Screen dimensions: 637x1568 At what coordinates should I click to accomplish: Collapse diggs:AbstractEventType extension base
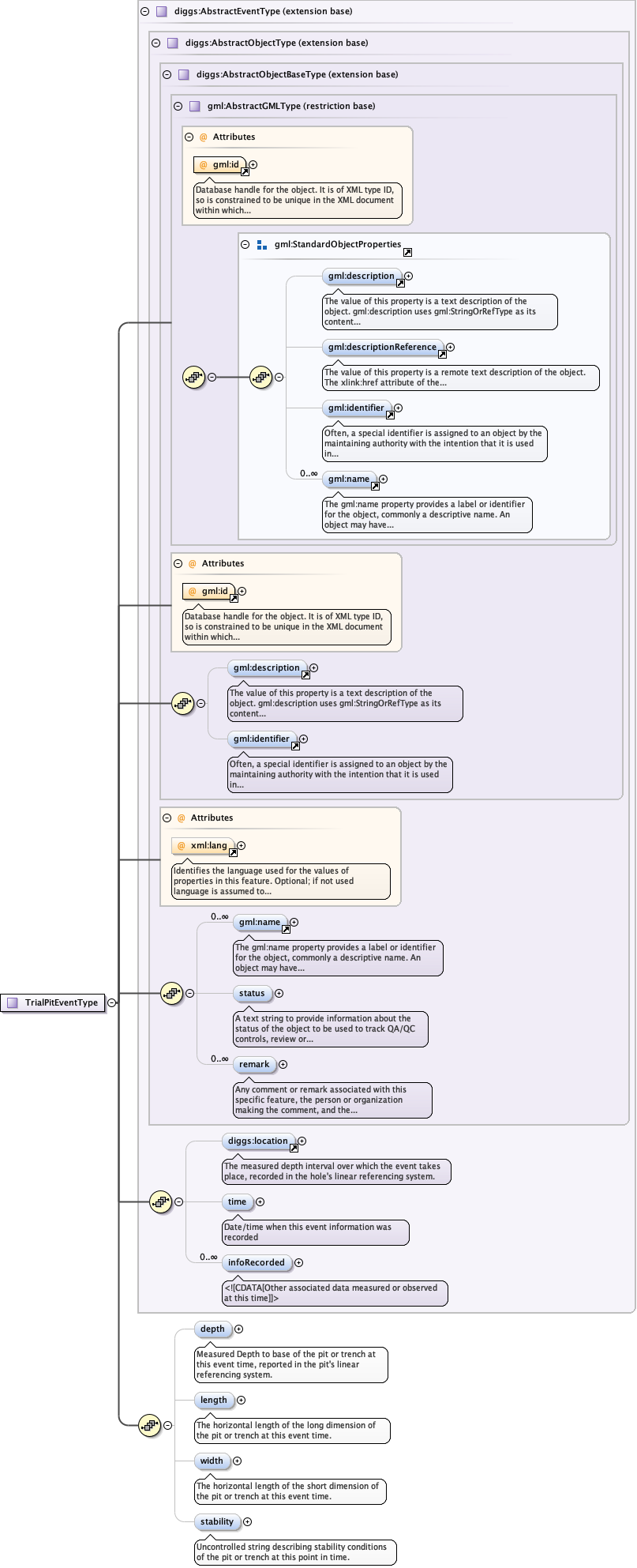(x=144, y=12)
